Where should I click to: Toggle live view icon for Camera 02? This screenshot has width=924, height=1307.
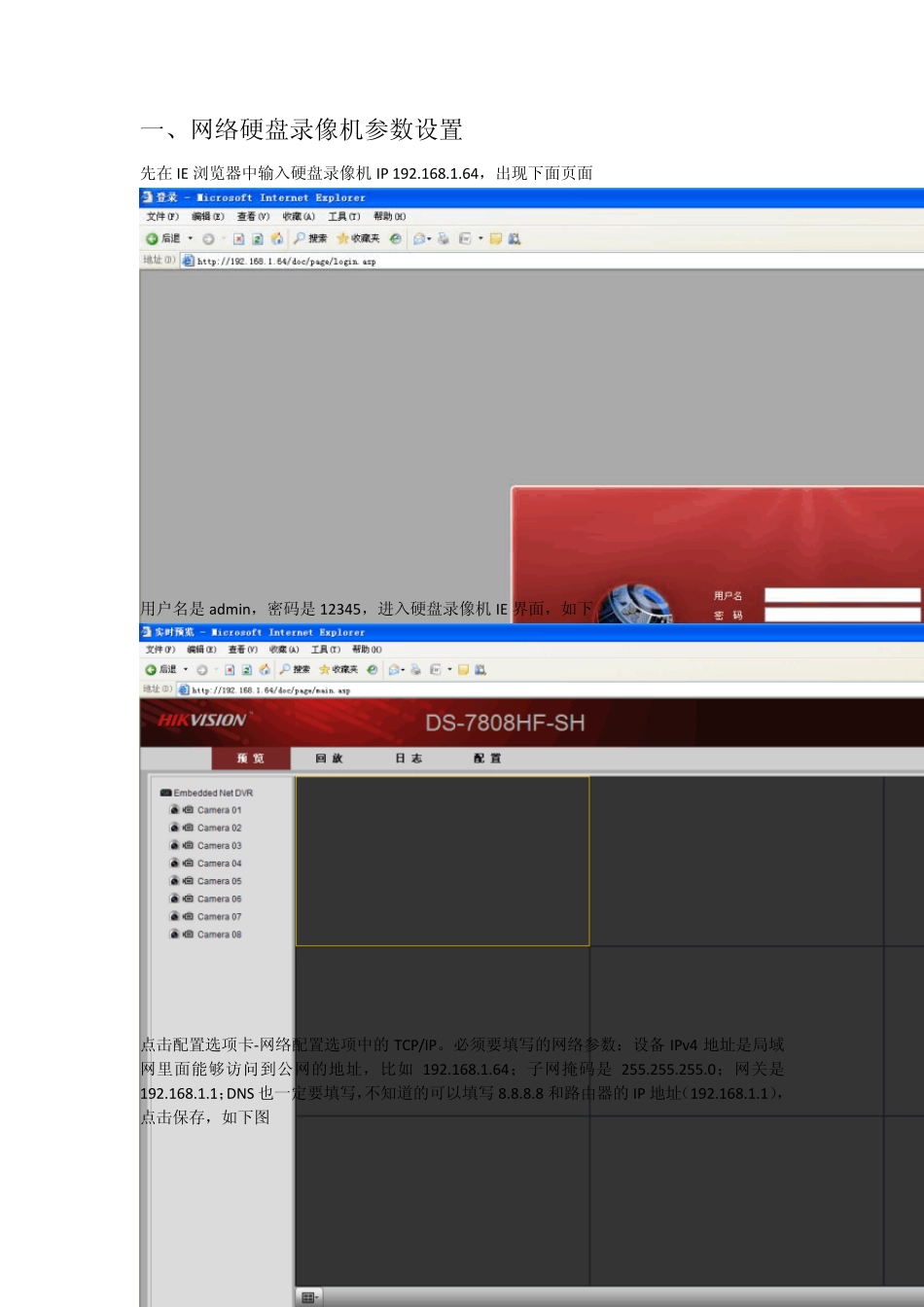click(x=175, y=828)
